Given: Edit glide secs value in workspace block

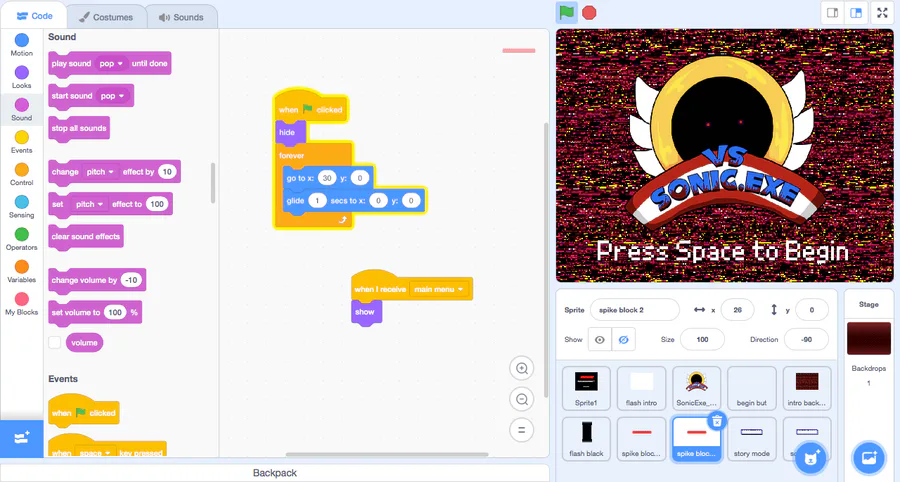Looking at the screenshot, I should [x=317, y=200].
